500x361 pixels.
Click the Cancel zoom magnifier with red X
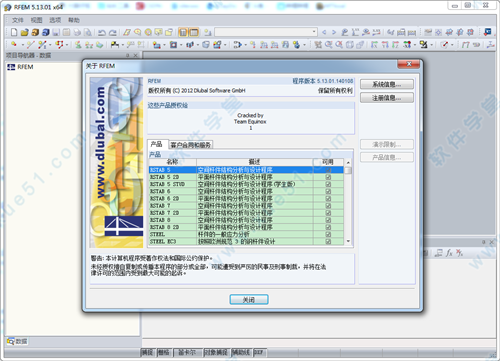tap(339, 44)
